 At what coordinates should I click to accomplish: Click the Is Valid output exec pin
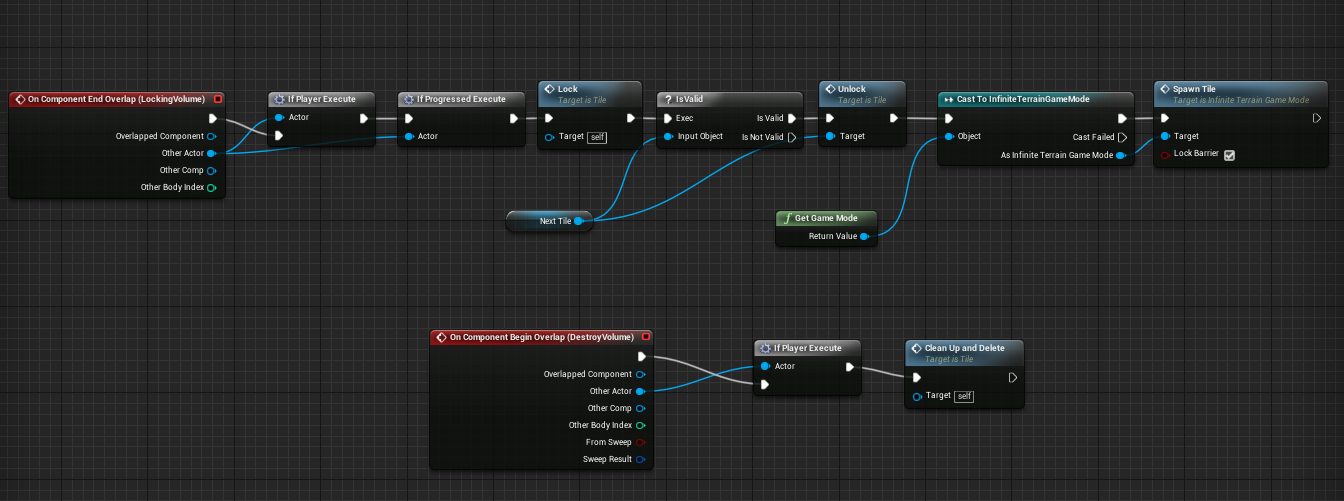(x=792, y=118)
